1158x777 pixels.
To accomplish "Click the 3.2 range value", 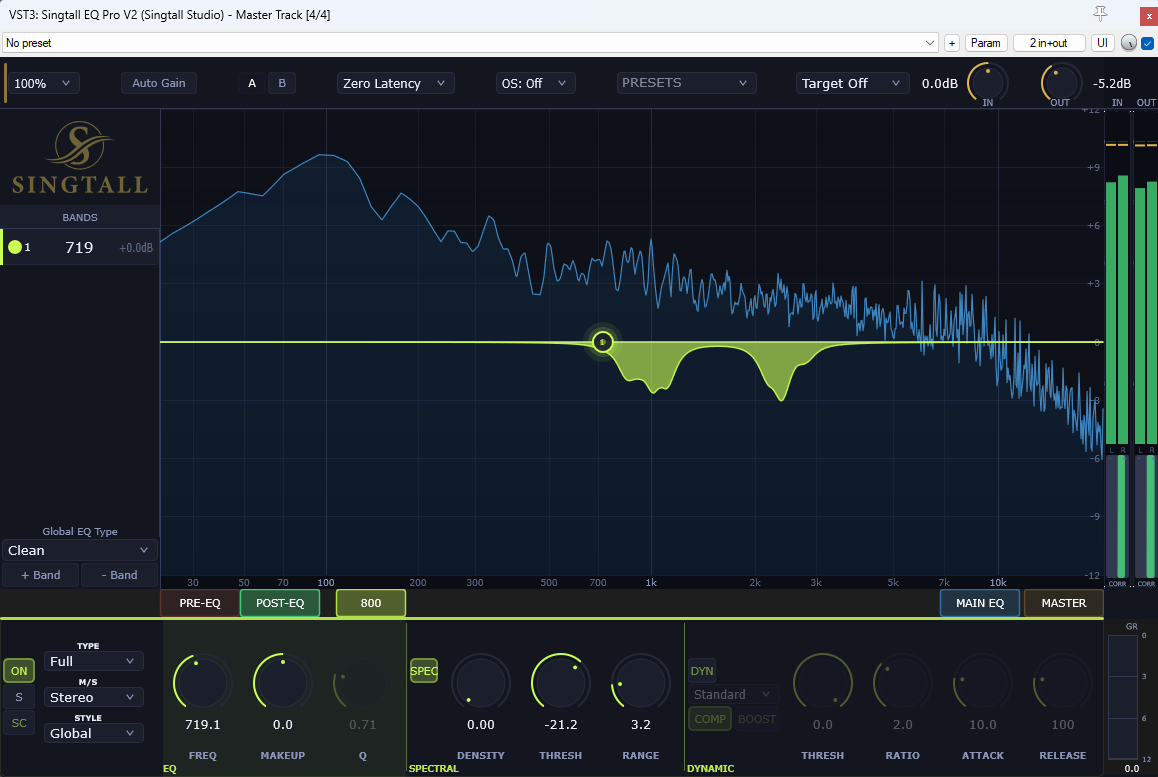I will pyautogui.click(x=640, y=725).
